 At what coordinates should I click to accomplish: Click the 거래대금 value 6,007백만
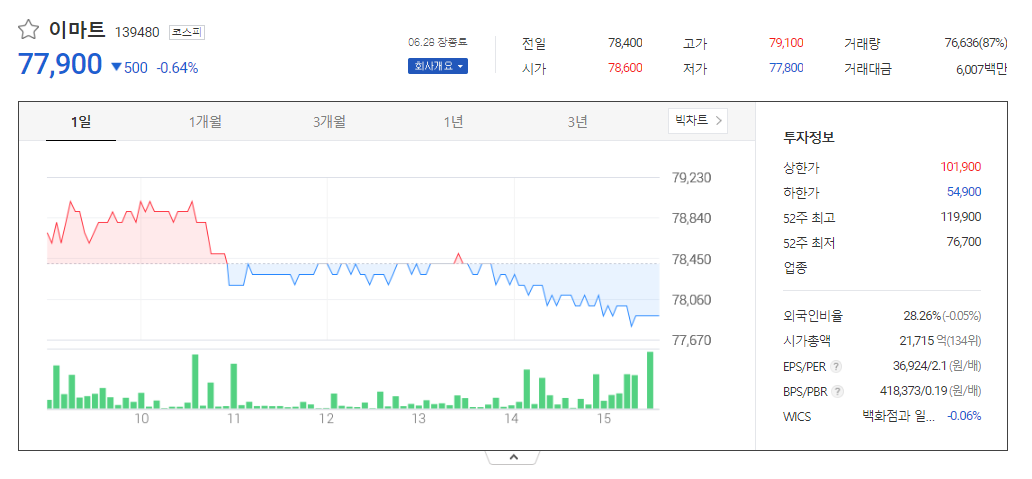point(981,68)
